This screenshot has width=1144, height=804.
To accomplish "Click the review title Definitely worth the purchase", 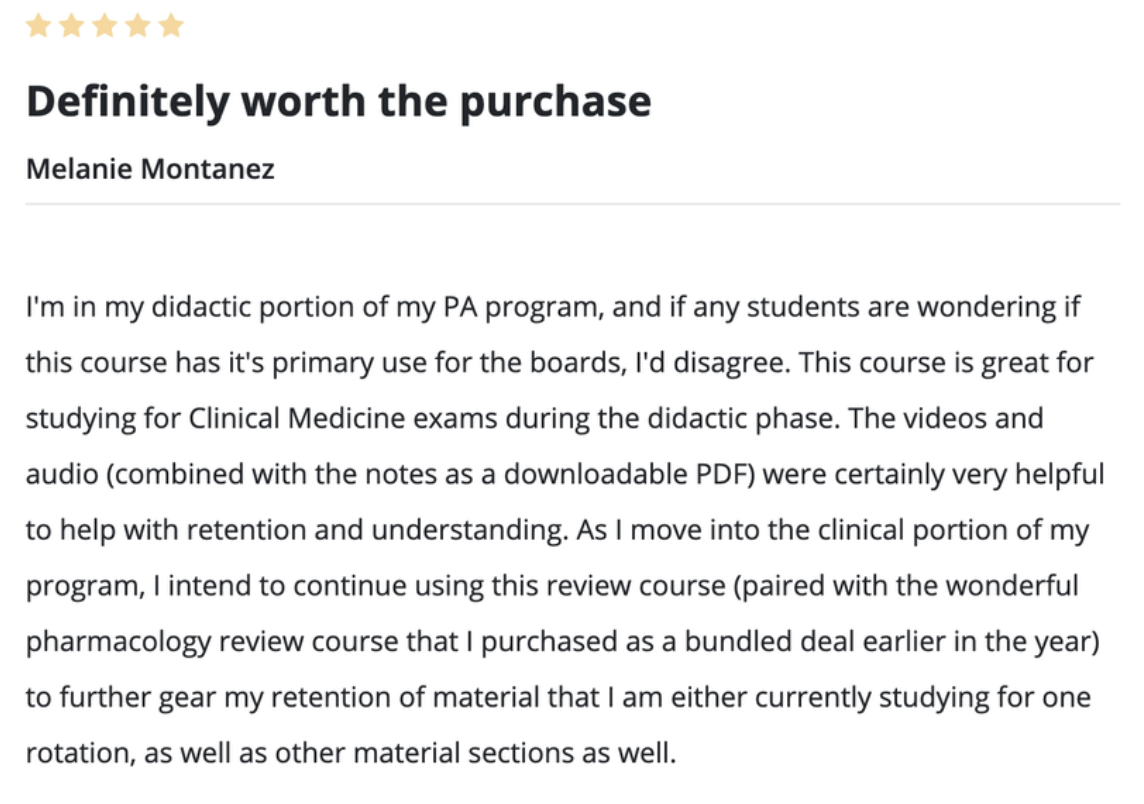I will click(339, 101).
